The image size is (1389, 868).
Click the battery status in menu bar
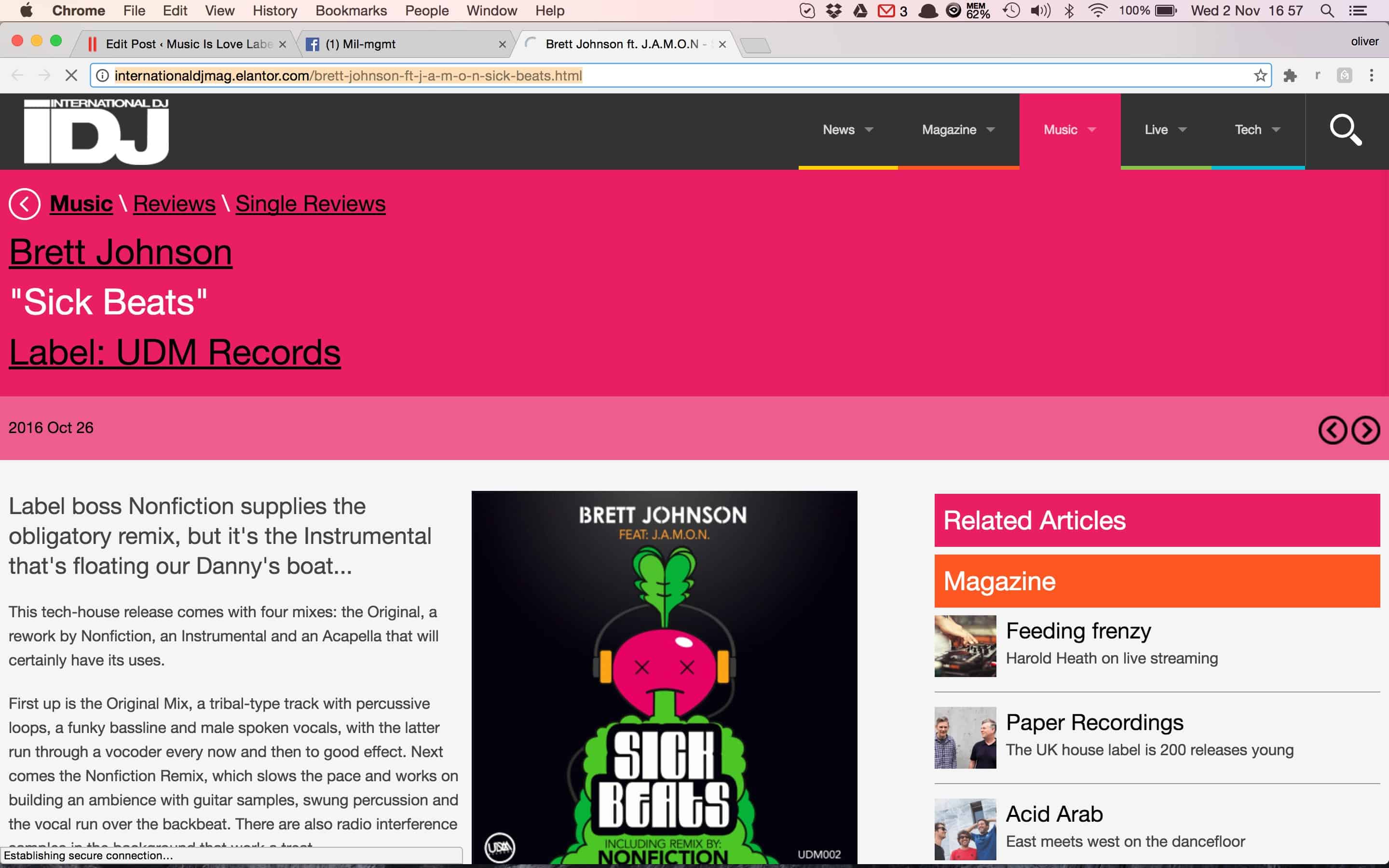(1148, 10)
